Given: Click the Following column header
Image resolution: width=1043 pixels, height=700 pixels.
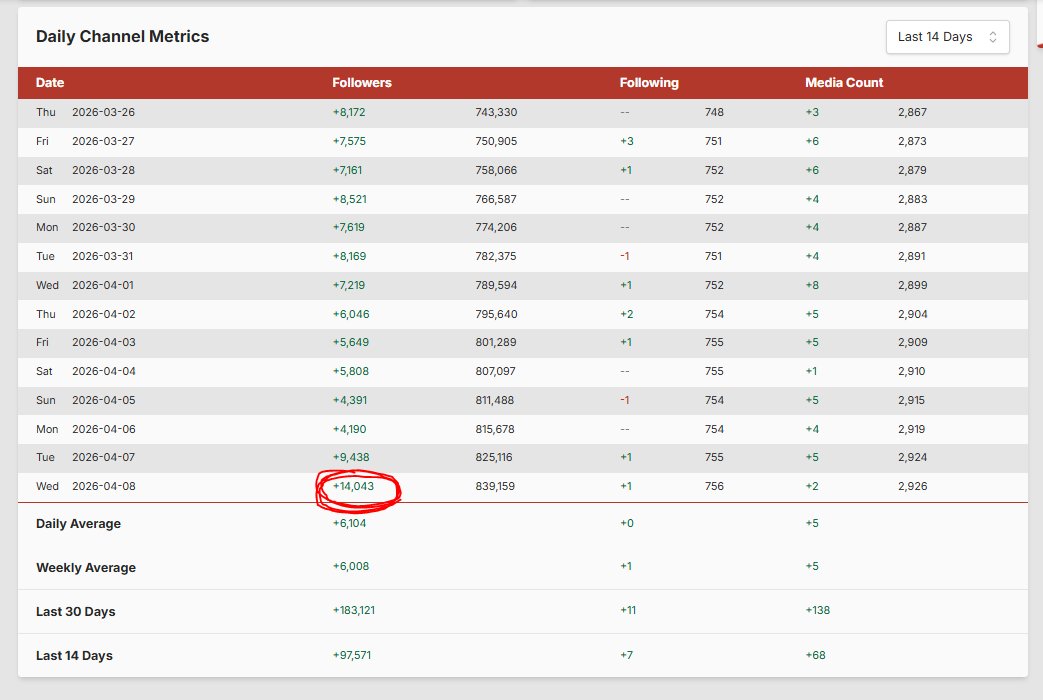Looking at the screenshot, I should pyautogui.click(x=649, y=83).
